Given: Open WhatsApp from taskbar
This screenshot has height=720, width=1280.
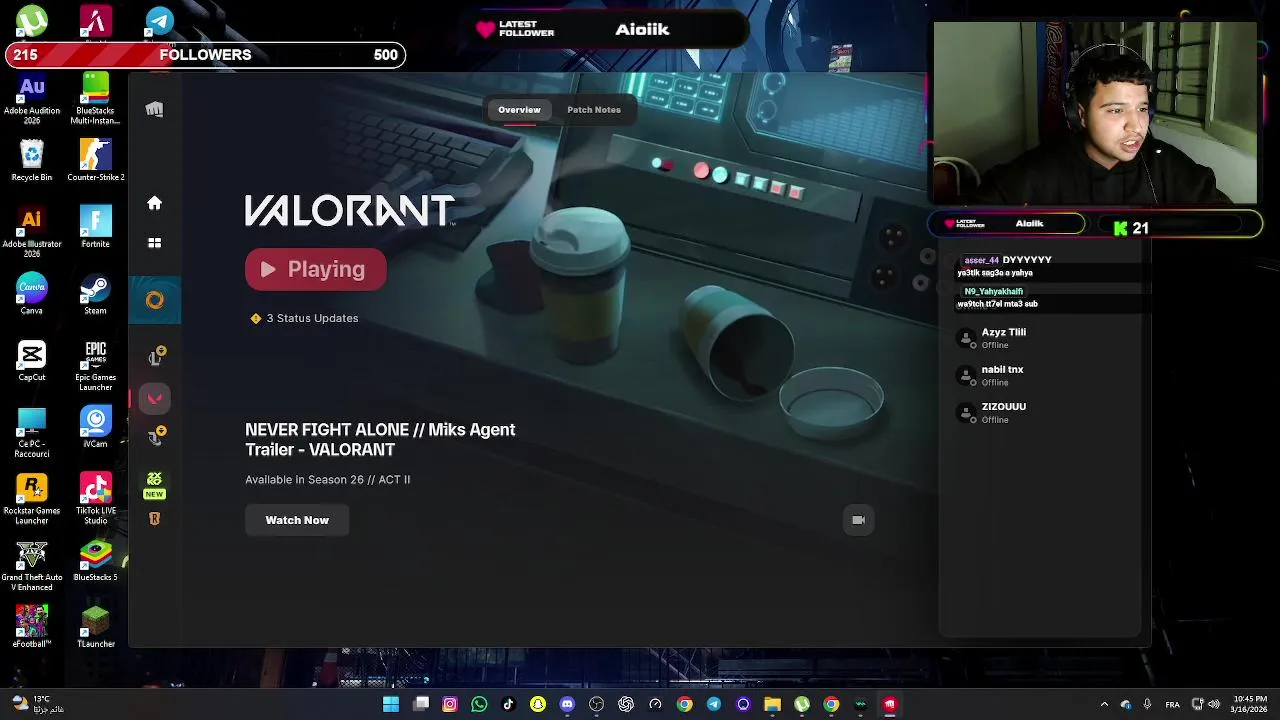Looking at the screenshot, I should pyautogui.click(x=479, y=704).
